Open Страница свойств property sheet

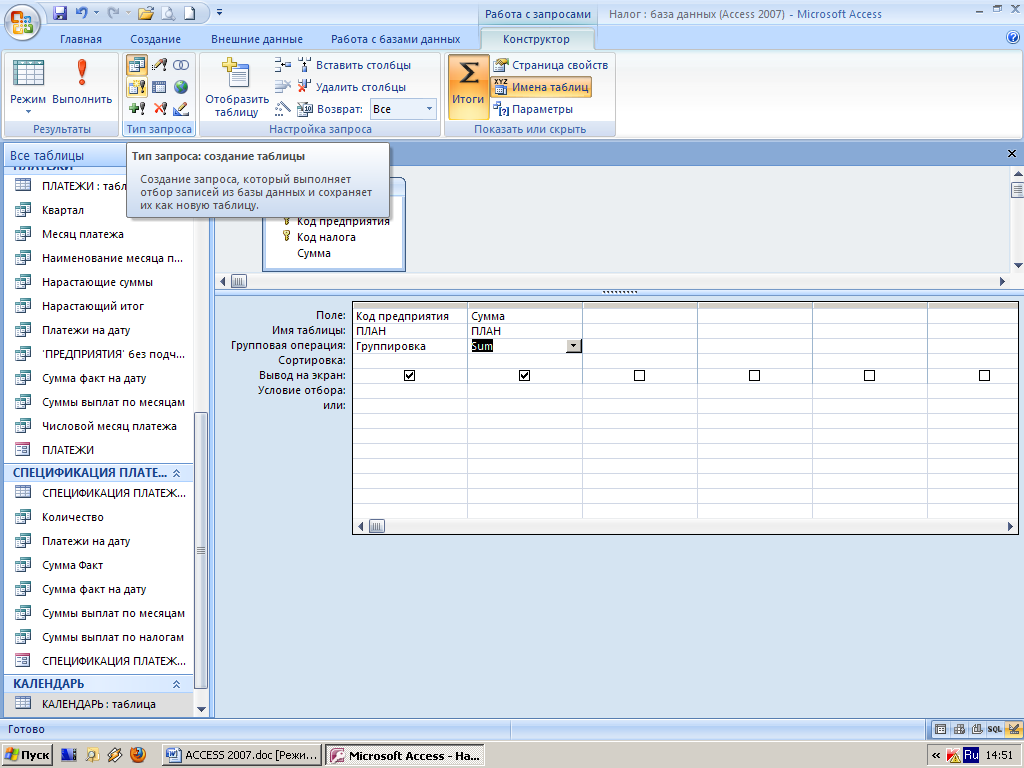551,65
